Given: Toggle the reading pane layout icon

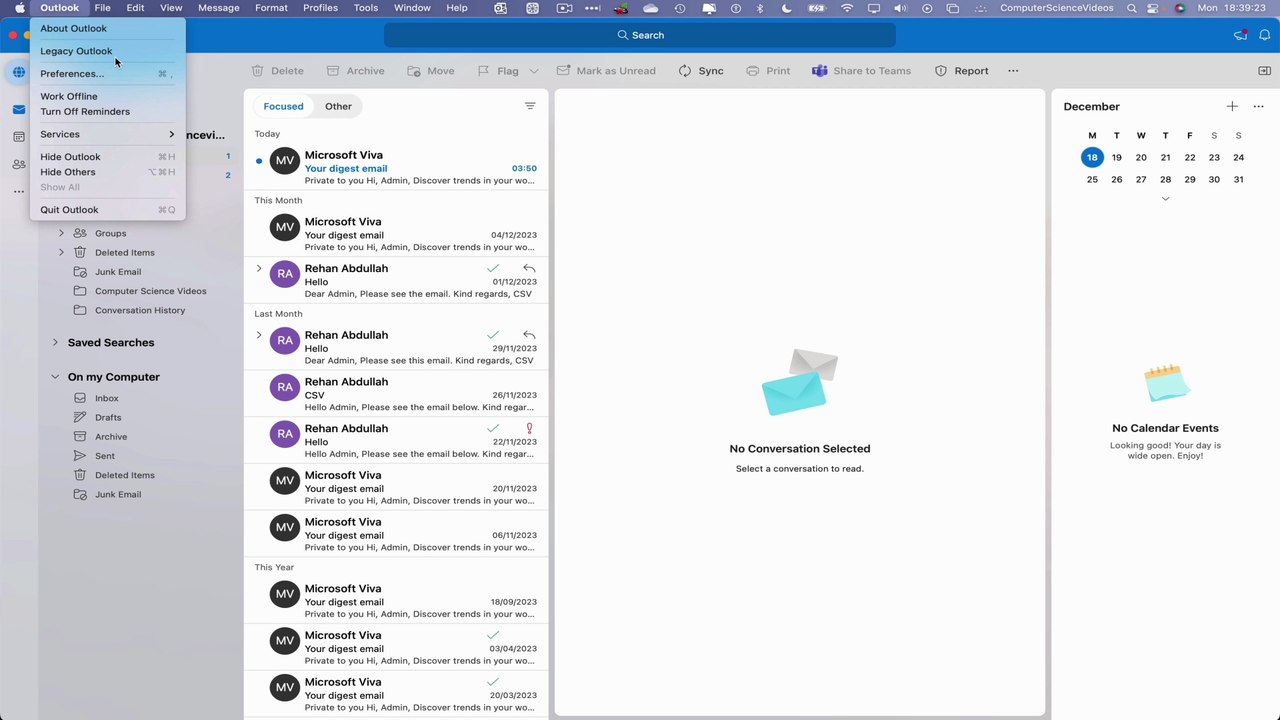Looking at the screenshot, I should pyautogui.click(x=1264, y=71).
